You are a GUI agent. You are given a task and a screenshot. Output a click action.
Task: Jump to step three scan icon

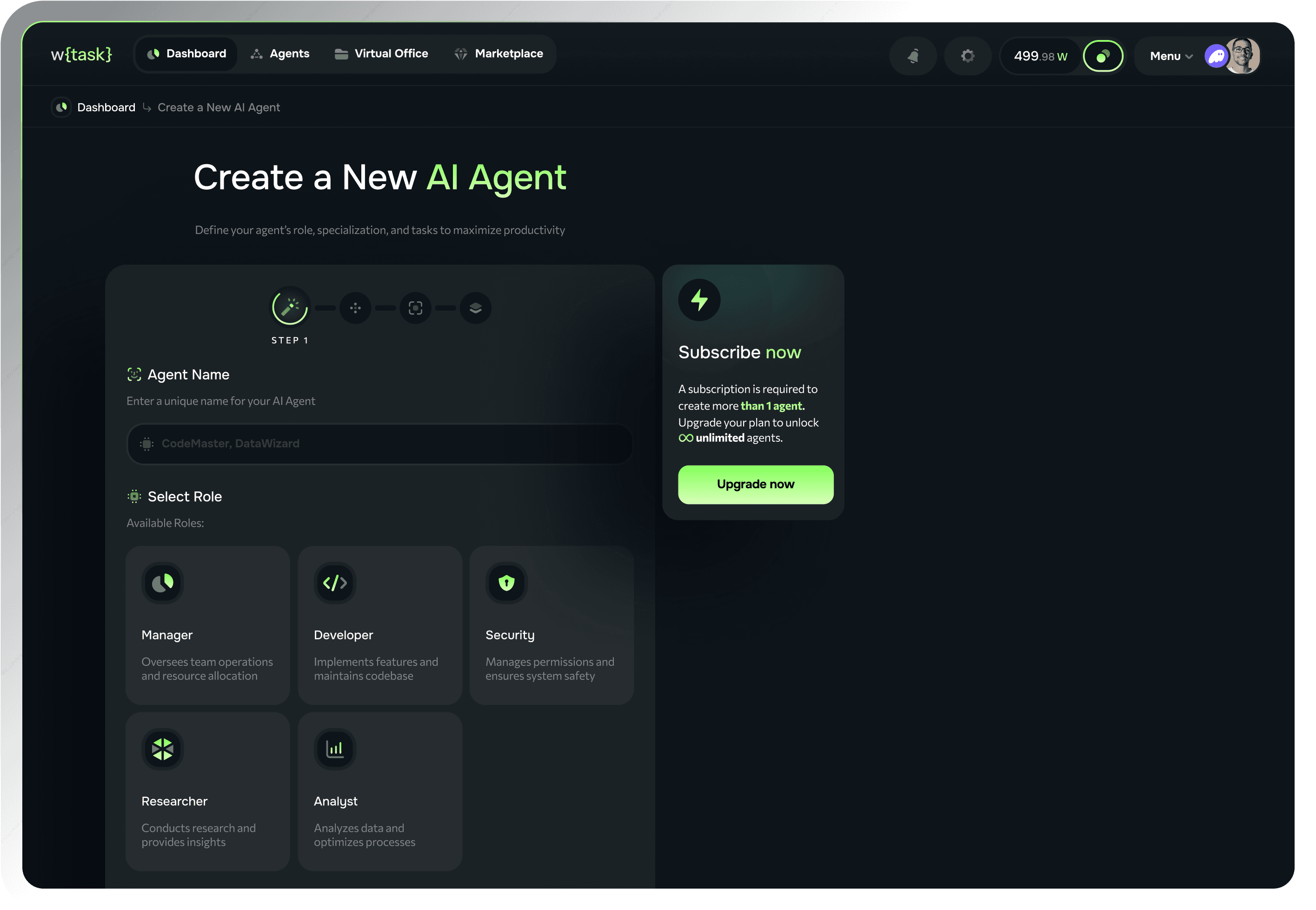pos(415,308)
